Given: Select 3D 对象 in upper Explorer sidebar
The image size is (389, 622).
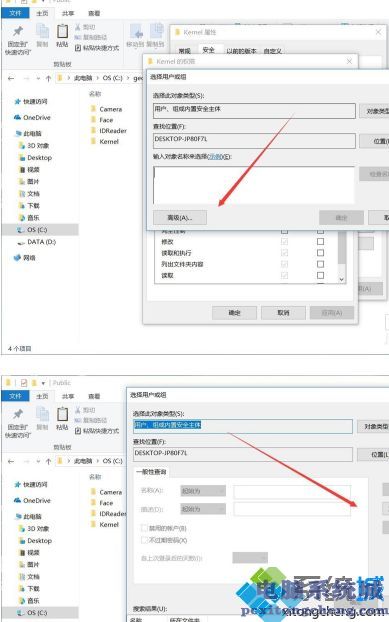Looking at the screenshot, I should pos(34,145).
